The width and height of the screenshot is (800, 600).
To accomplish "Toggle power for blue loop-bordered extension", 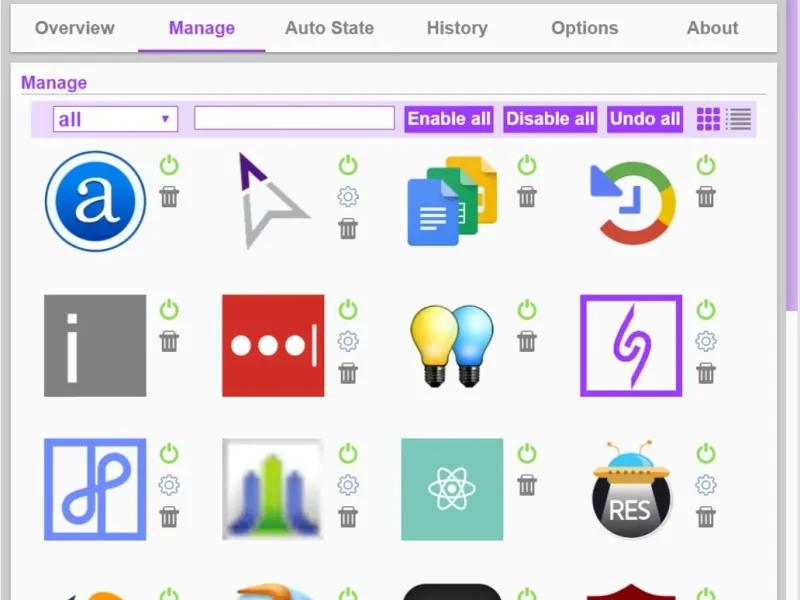I will (169, 454).
